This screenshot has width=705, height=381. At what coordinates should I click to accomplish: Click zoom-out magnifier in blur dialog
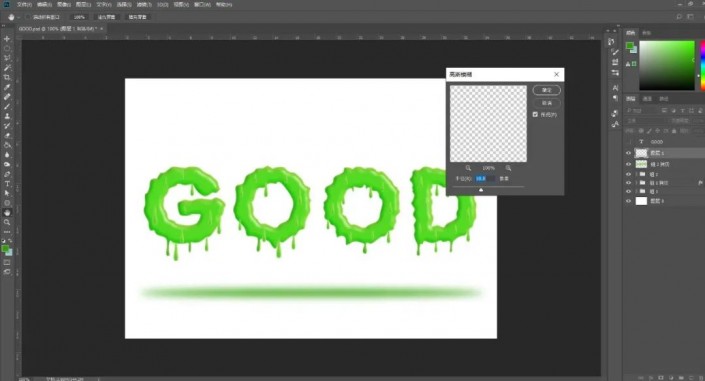coord(468,168)
